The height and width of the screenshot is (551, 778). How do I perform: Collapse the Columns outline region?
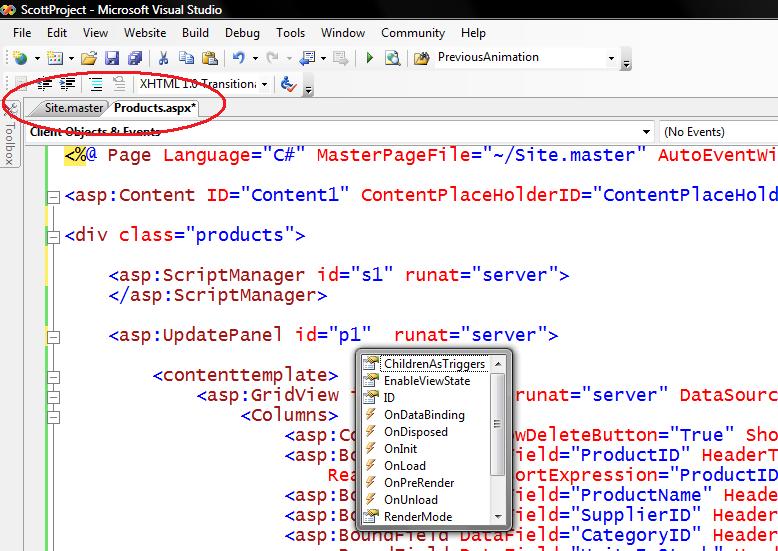(53, 417)
